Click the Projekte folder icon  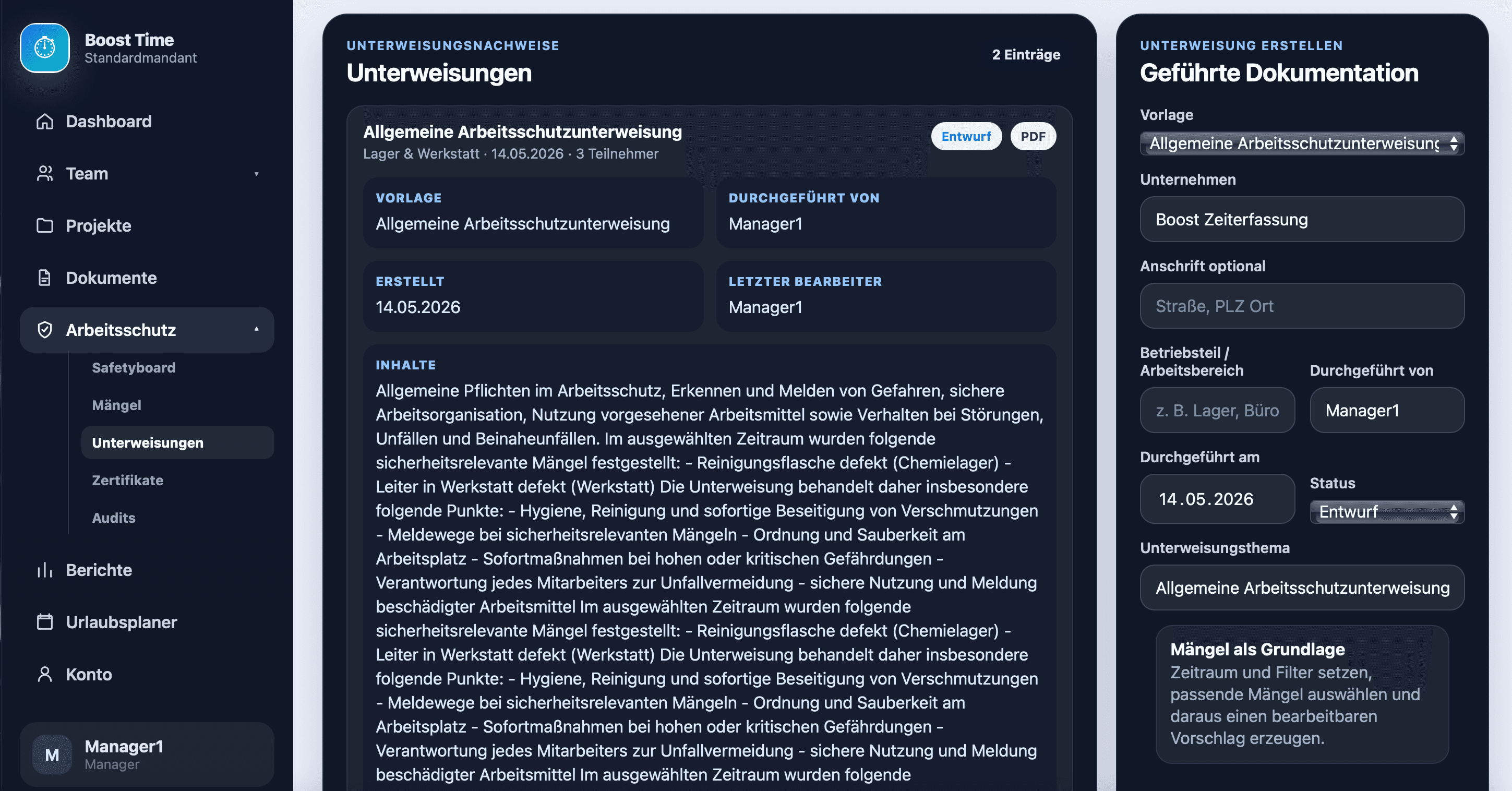(x=45, y=226)
